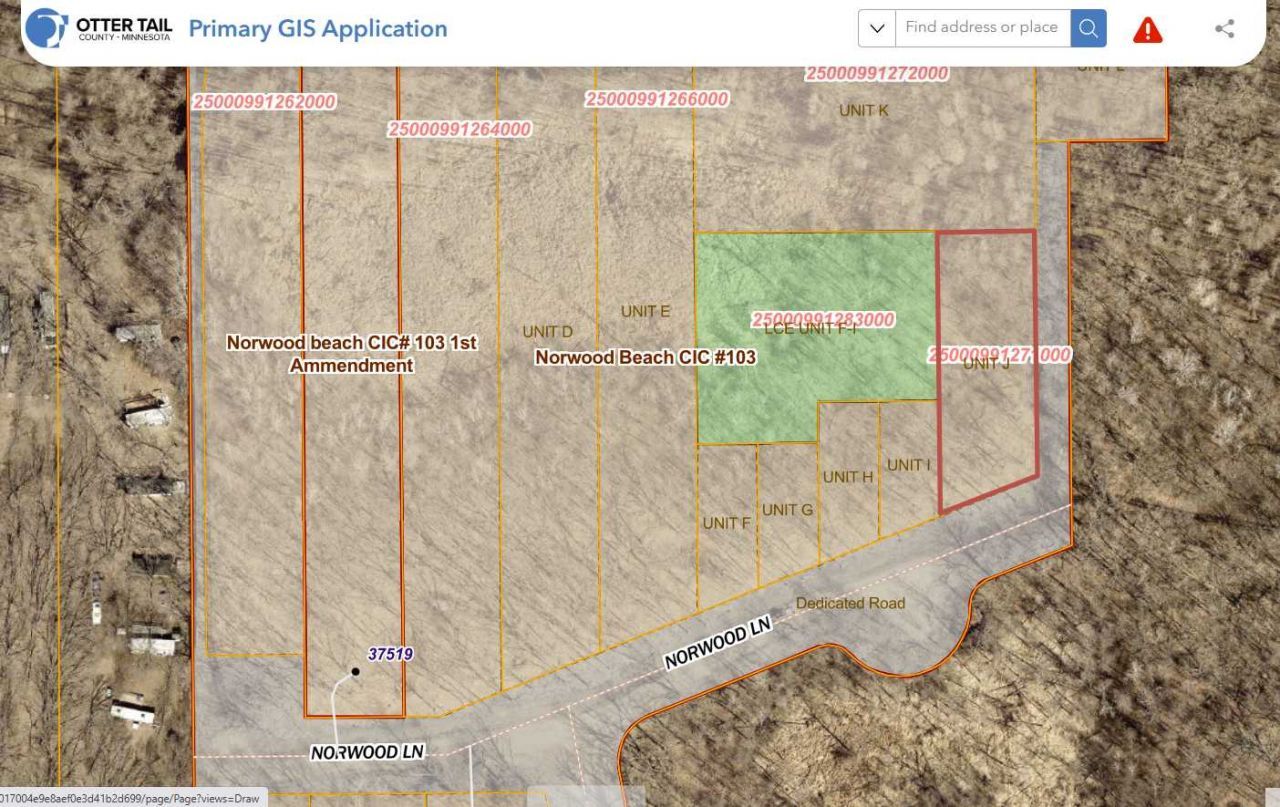Click the address point dot near 37519
The width and height of the screenshot is (1280, 807).
tap(355, 672)
